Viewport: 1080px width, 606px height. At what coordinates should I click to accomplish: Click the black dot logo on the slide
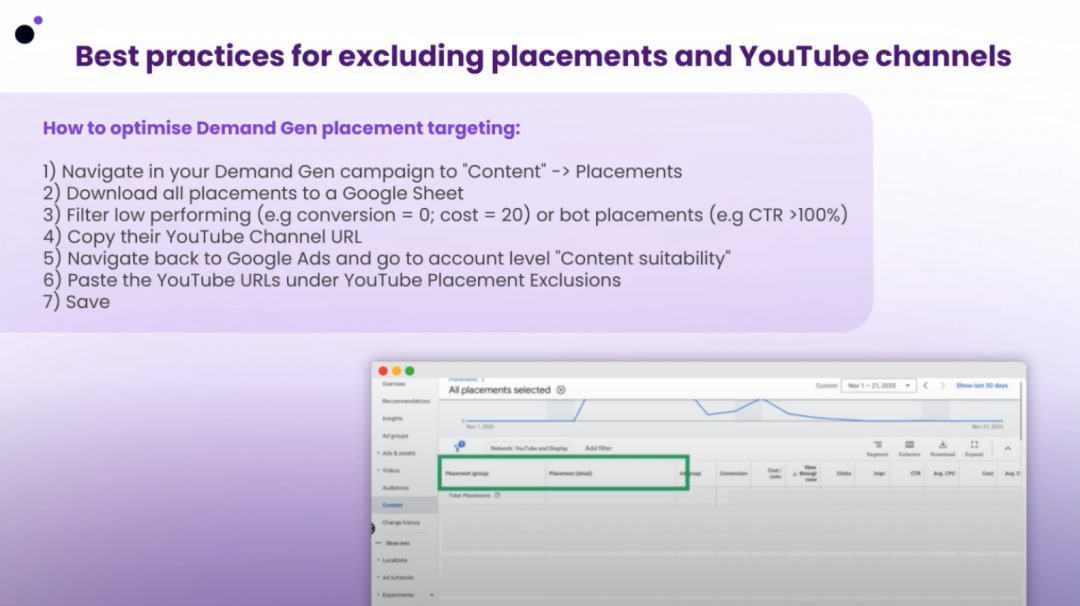[25, 34]
